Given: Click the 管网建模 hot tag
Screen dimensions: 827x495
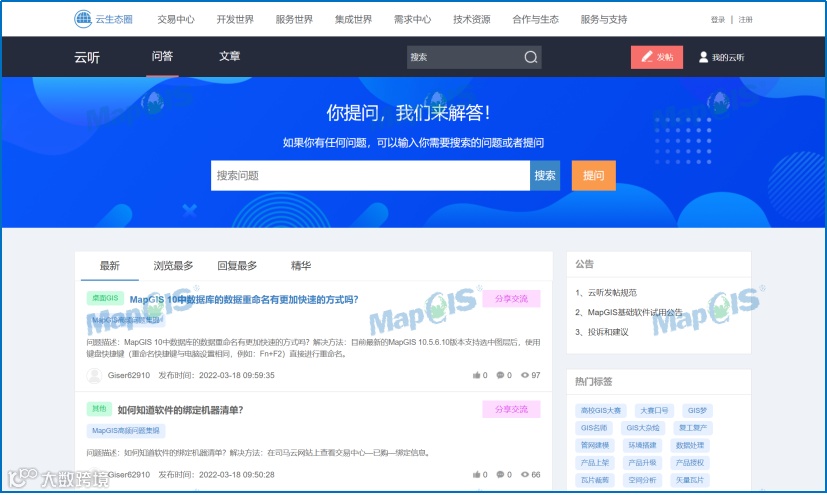Looking at the screenshot, I should (x=594, y=445).
